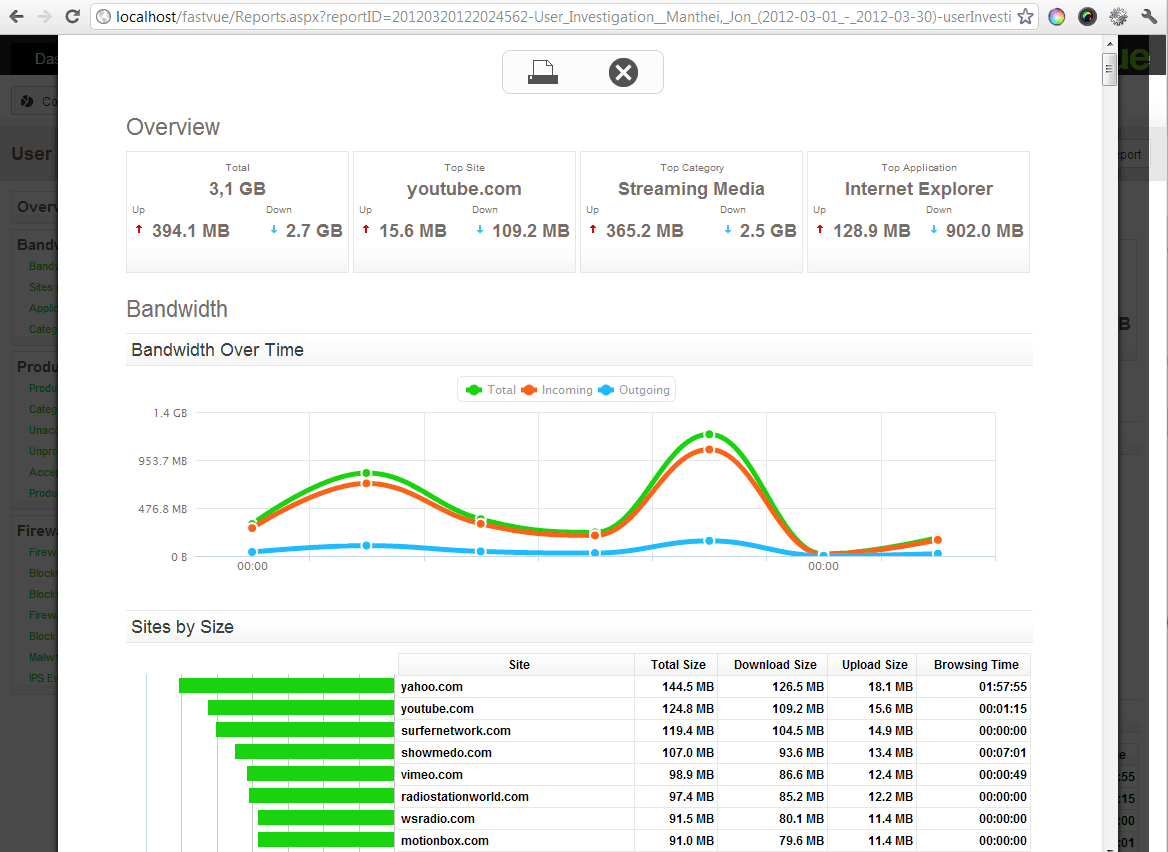Click motionbox.com in sites table
Screen dimensions: 1168x852
445,840
